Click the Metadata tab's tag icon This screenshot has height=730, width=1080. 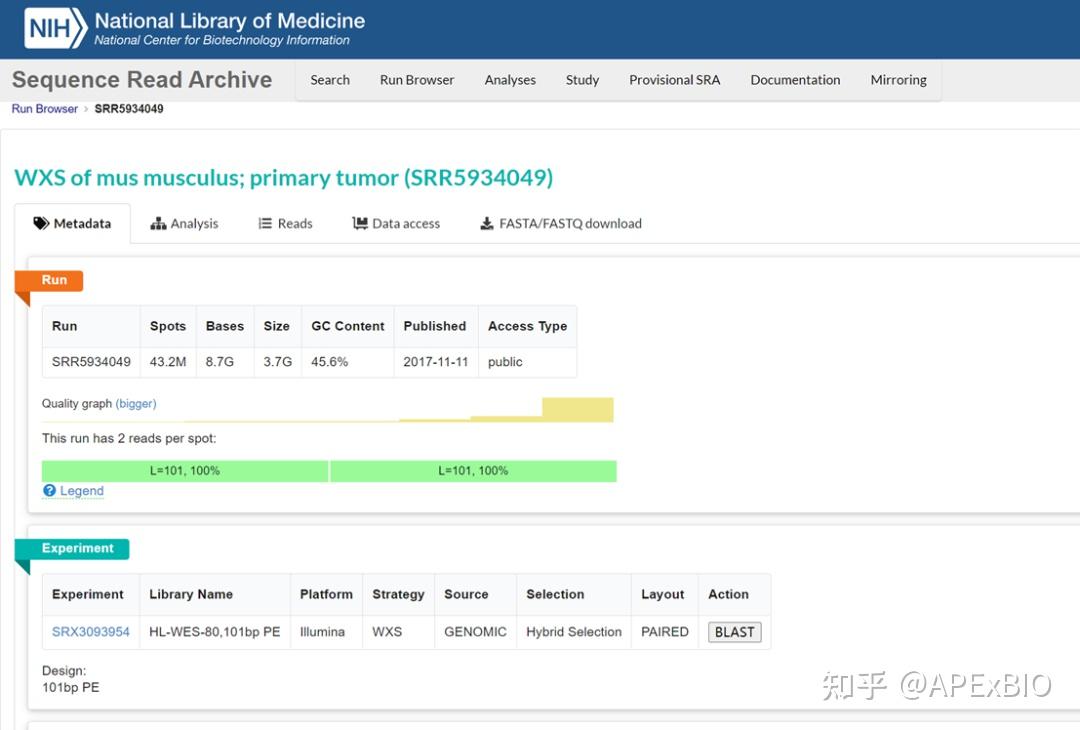coord(41,223)
